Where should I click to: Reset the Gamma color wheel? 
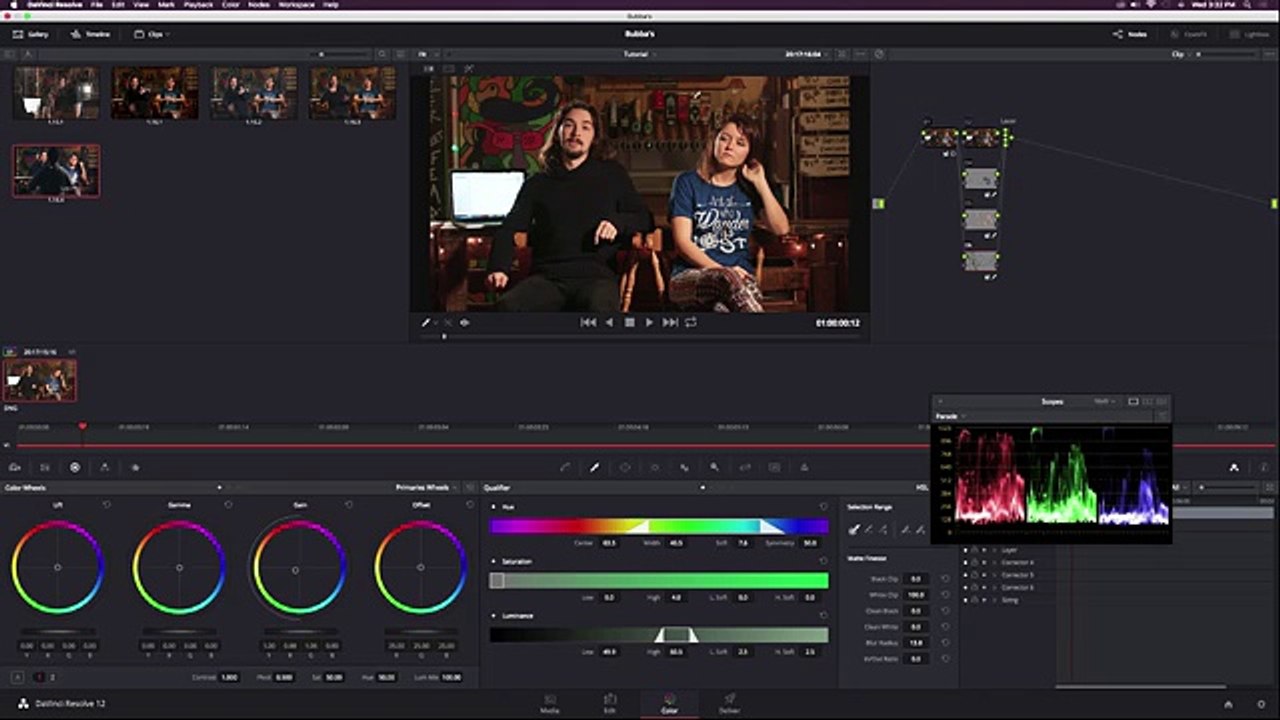click(x=228, y=505)
